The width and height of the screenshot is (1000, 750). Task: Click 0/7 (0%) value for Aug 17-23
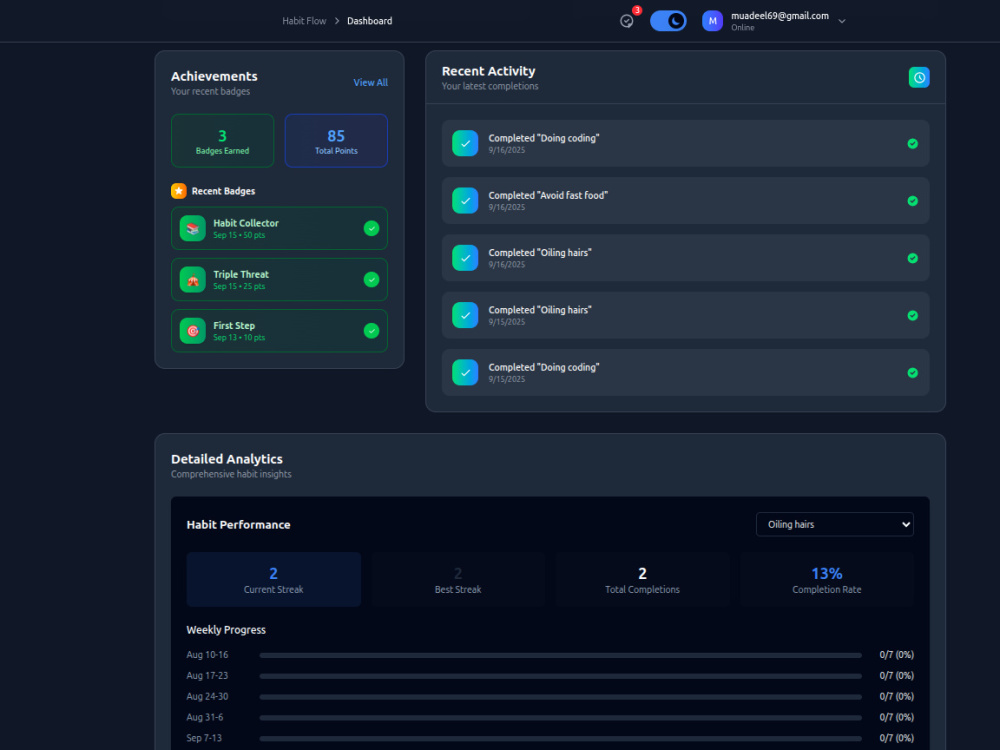pyautogui.click(x=897, y=676)
